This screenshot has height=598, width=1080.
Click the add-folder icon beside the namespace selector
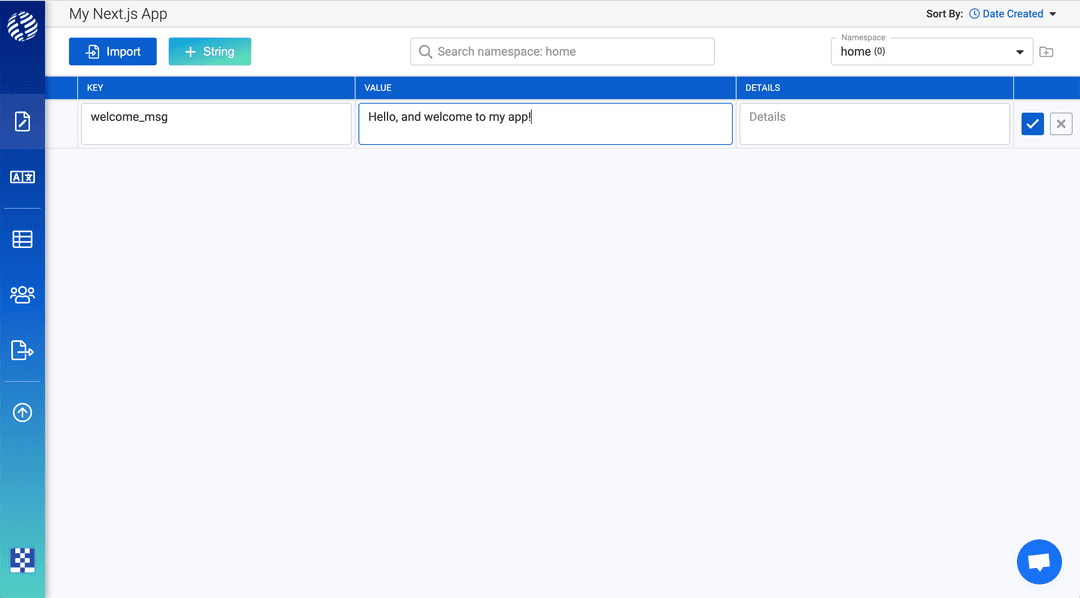(x=1046, y=51)
